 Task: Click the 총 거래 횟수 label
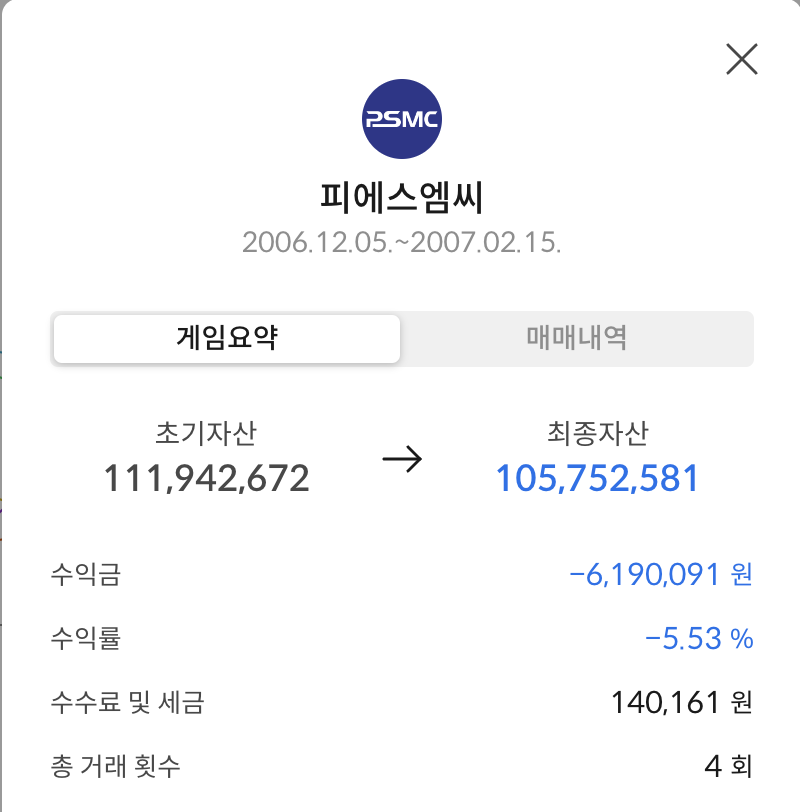coord(115,766)
